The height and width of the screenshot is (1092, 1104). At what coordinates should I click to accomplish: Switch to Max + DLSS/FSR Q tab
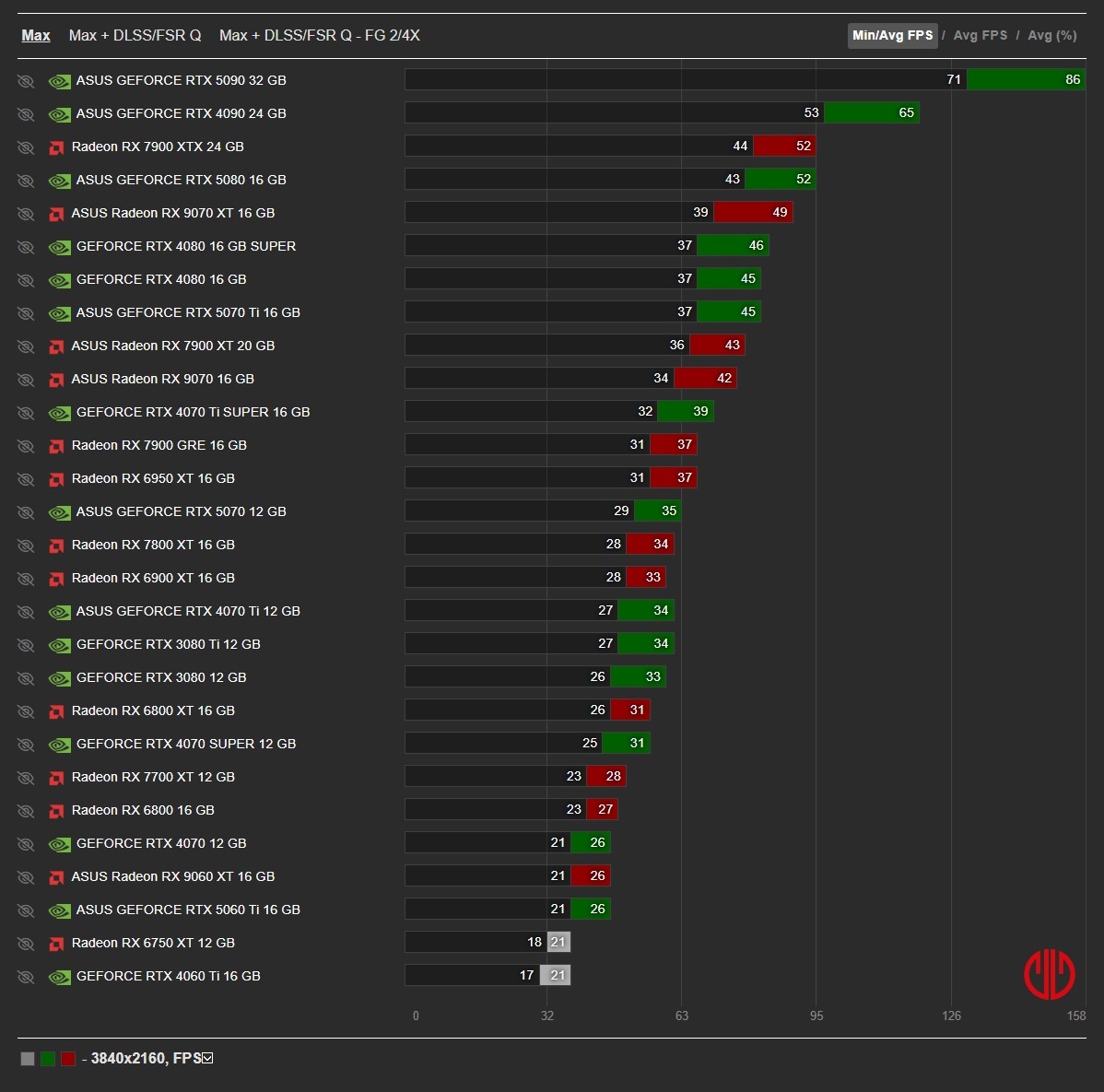(x=135, y=35)
